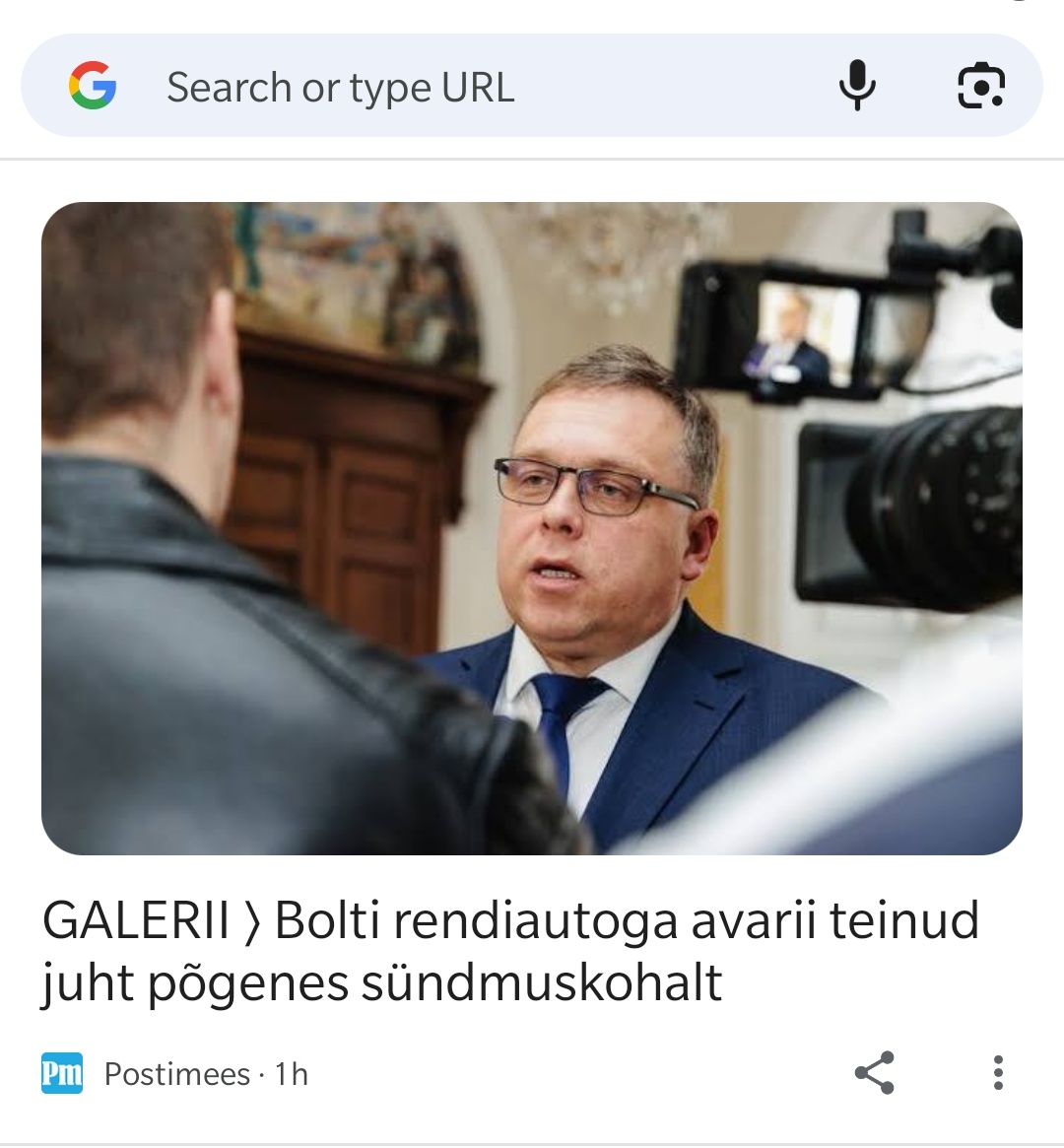
Task: Click the 'Search or type URL' placeholder text
Action: (340, 87)
